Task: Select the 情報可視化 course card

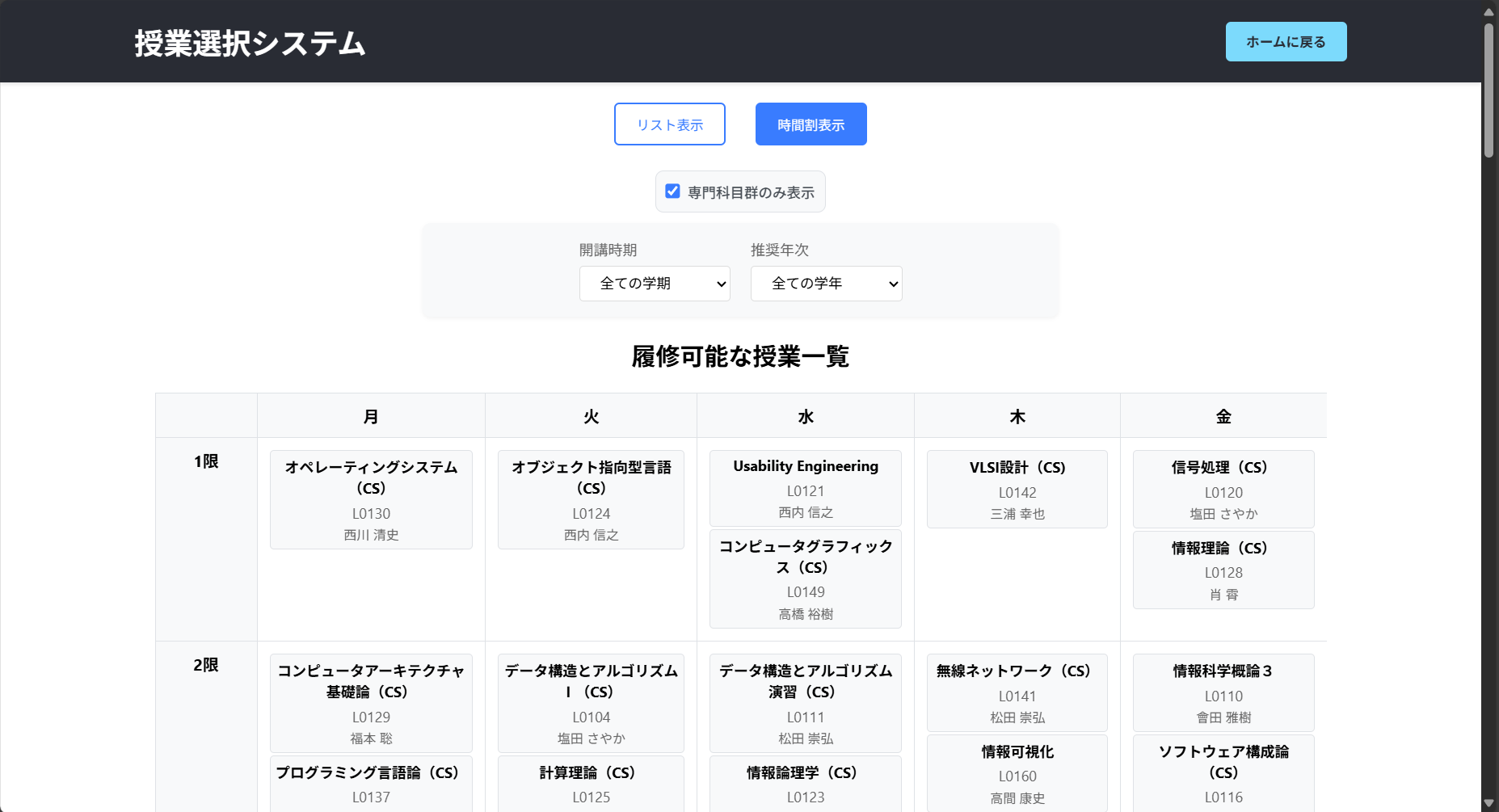Action: tap(1017, 773)
